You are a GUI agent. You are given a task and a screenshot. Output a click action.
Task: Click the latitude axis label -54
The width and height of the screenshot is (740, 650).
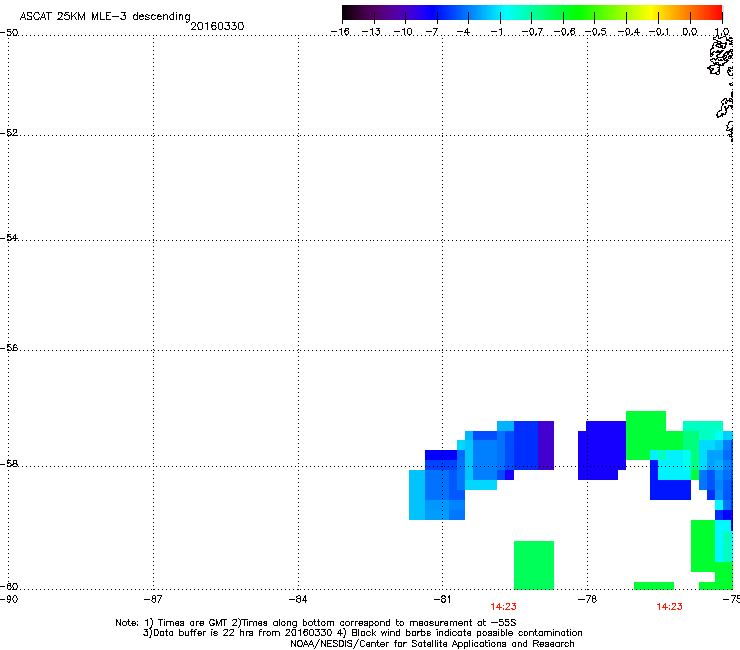pos(9,237)
